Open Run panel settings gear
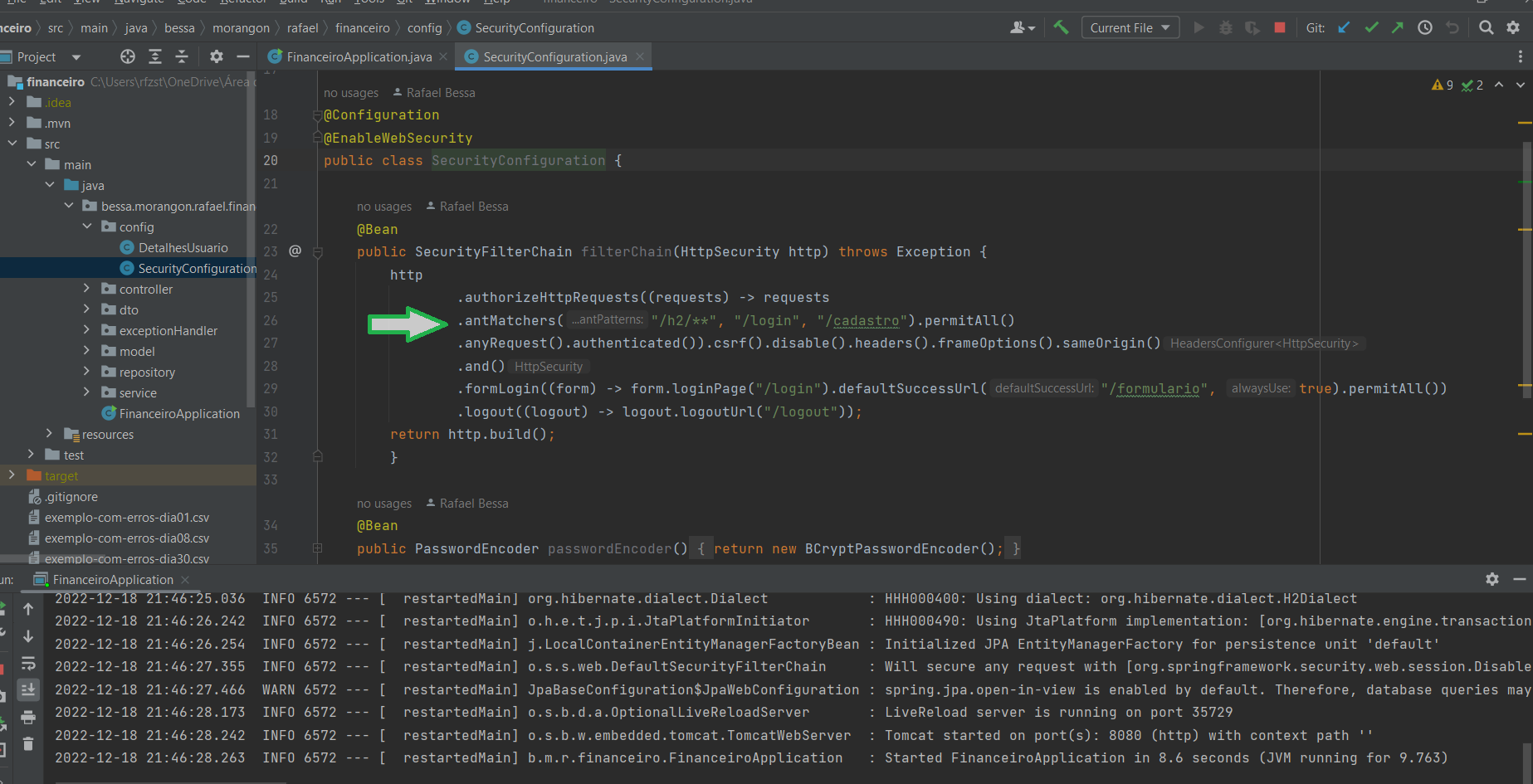The width and height of the screenshot is (1533, 784). [x=1492, y=579]
